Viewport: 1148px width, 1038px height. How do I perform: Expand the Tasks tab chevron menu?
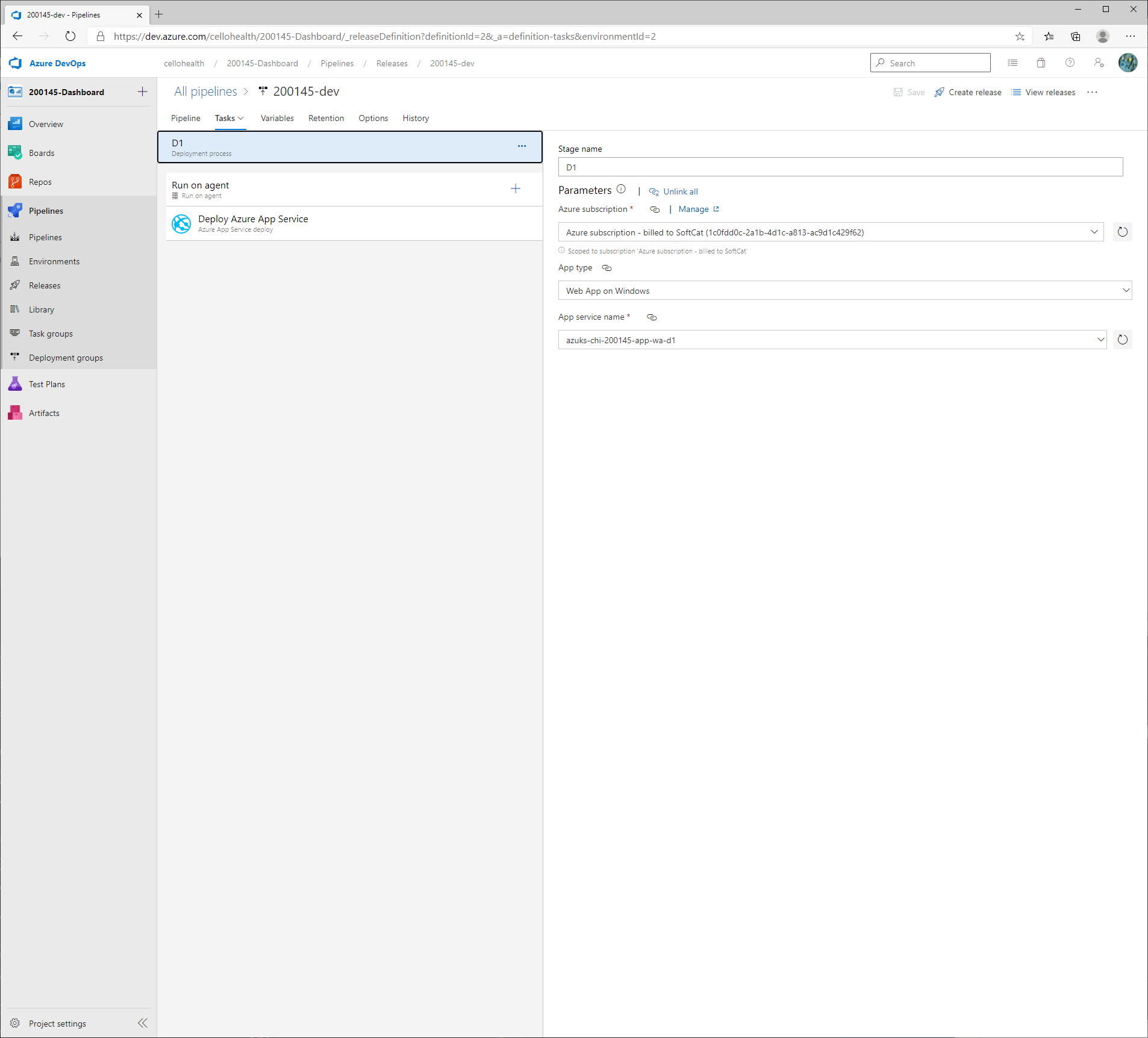pos(240,118)
